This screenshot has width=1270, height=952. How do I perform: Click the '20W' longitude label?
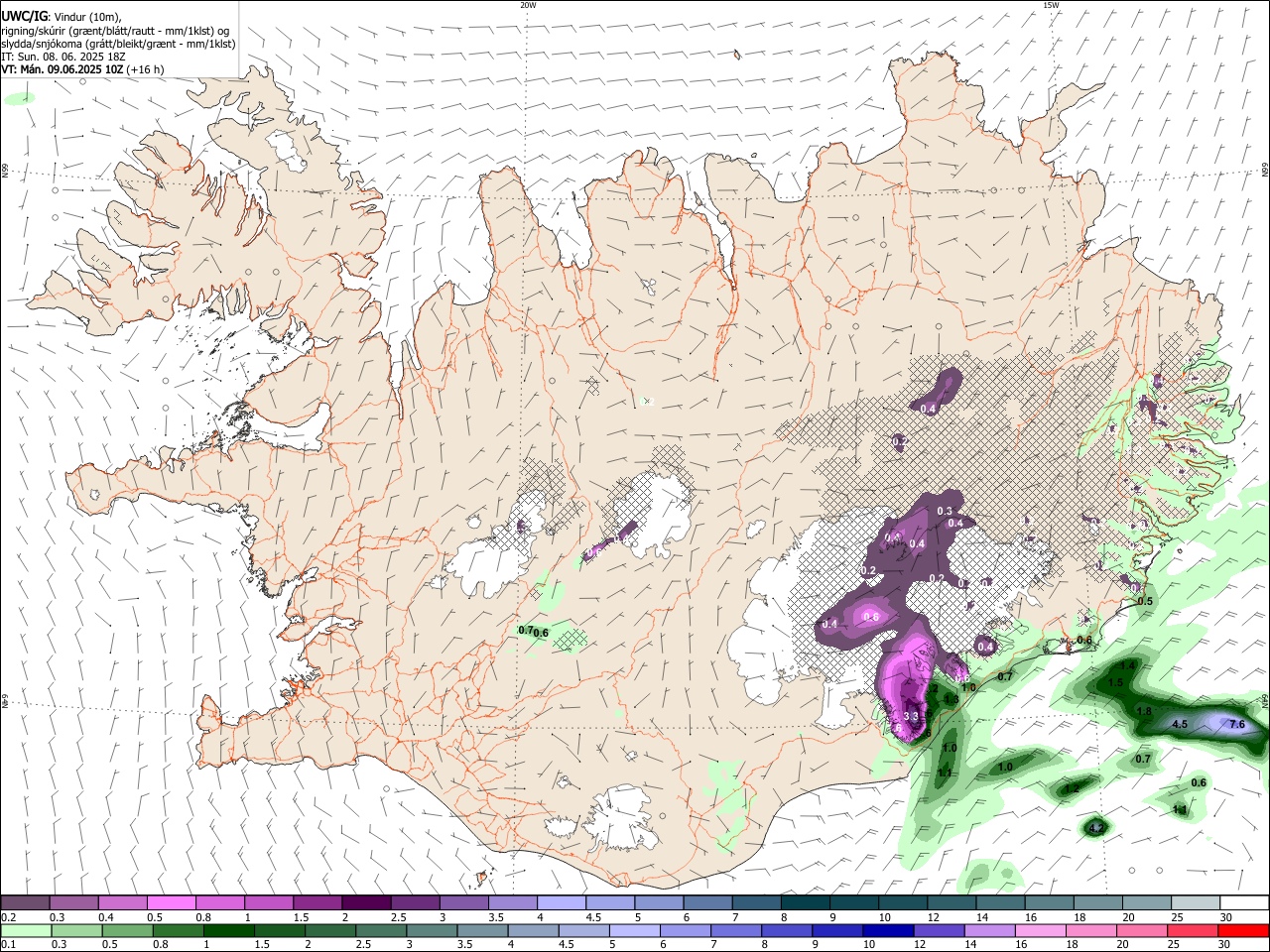[528, 5]
